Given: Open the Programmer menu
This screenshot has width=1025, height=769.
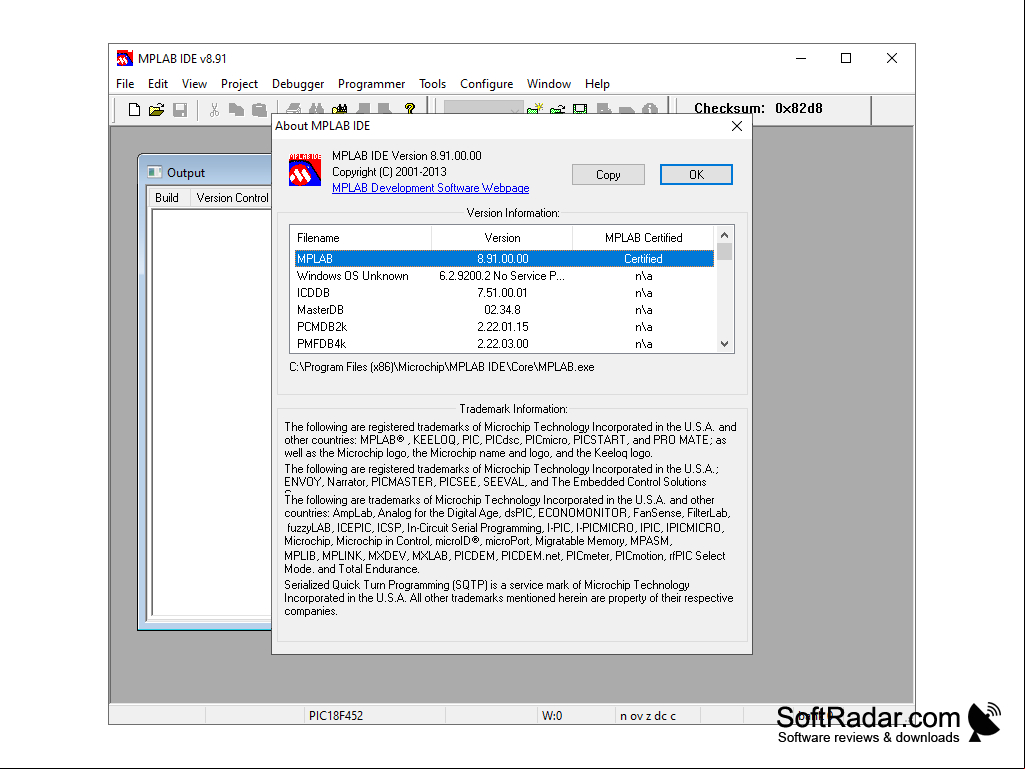Looking at the screenshot, I should click(371, 84).
